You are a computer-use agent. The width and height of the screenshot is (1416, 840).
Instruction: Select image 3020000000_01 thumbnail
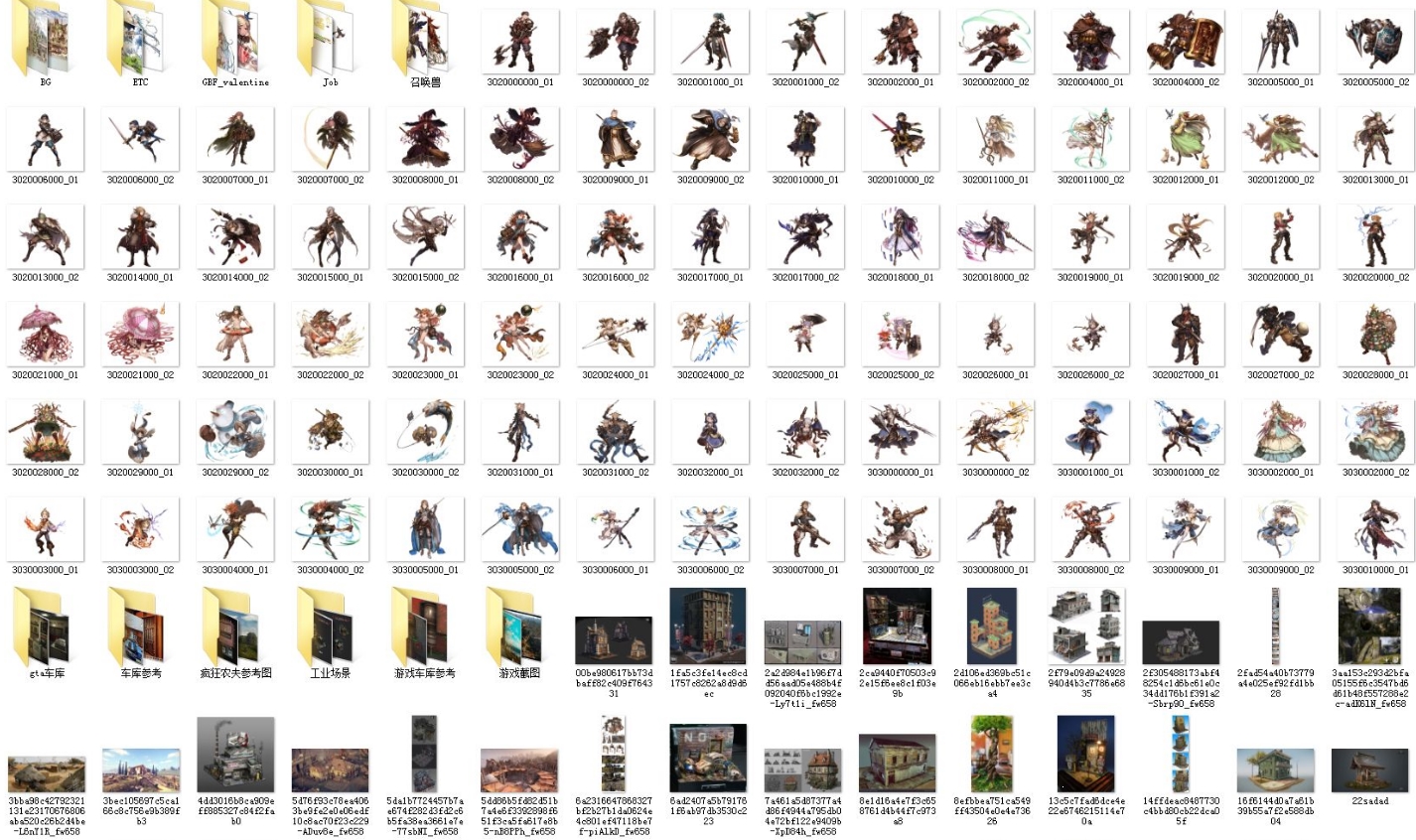click(x=519, y=42)
